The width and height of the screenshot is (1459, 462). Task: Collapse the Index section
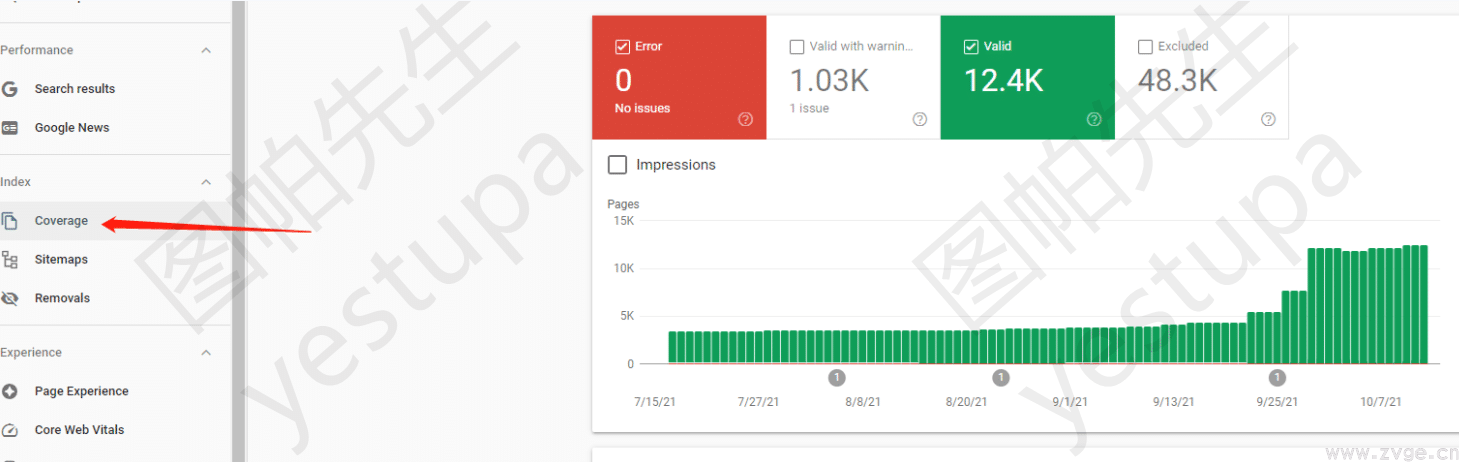coord(206,182)
